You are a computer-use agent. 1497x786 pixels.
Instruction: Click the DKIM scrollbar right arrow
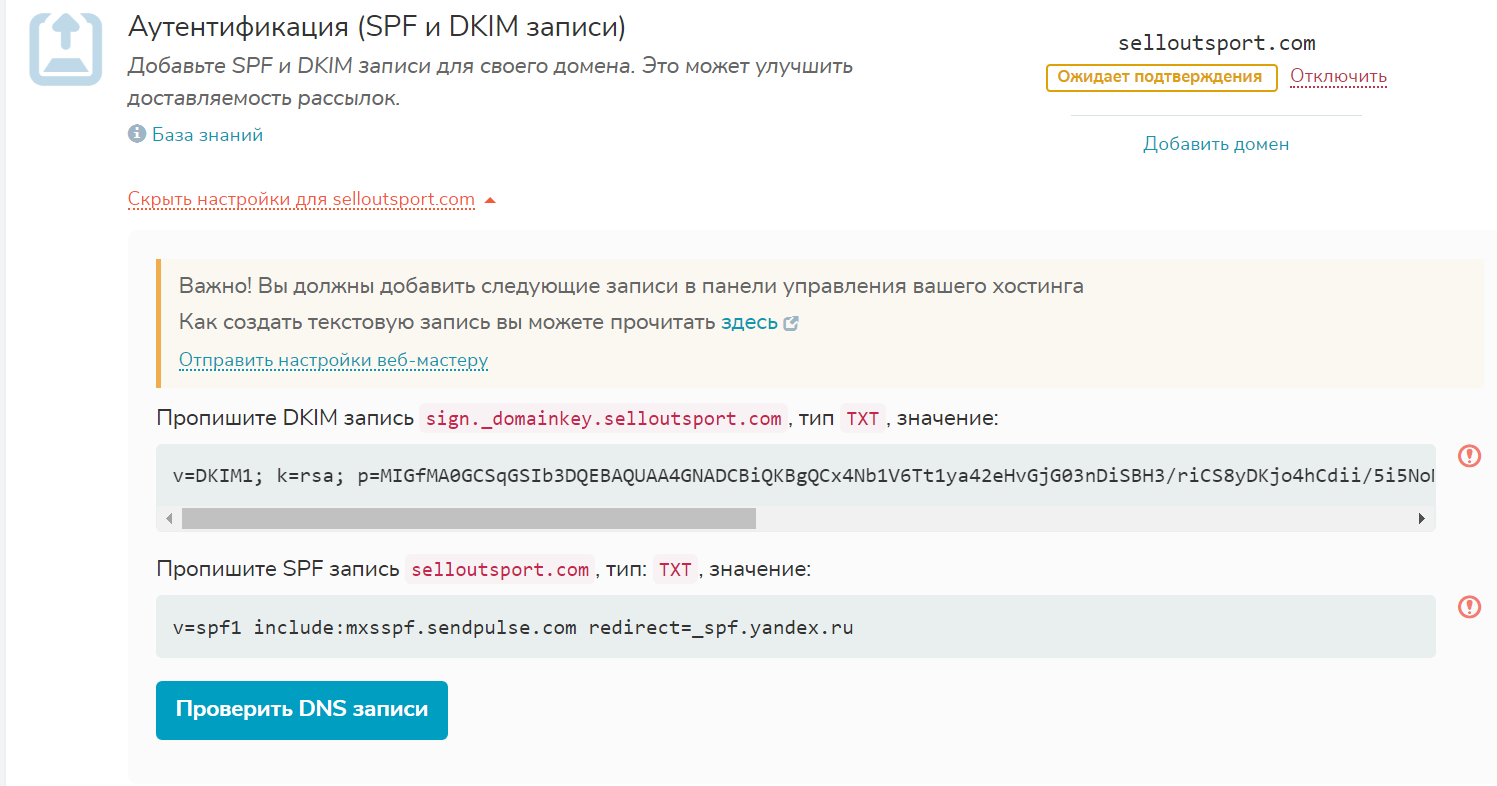tap(1421, 518)
